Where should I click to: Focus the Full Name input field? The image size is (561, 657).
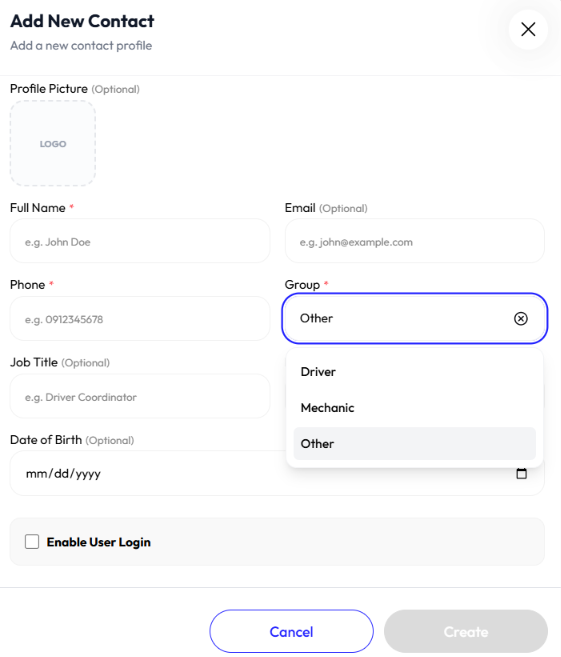pos(140,241)
